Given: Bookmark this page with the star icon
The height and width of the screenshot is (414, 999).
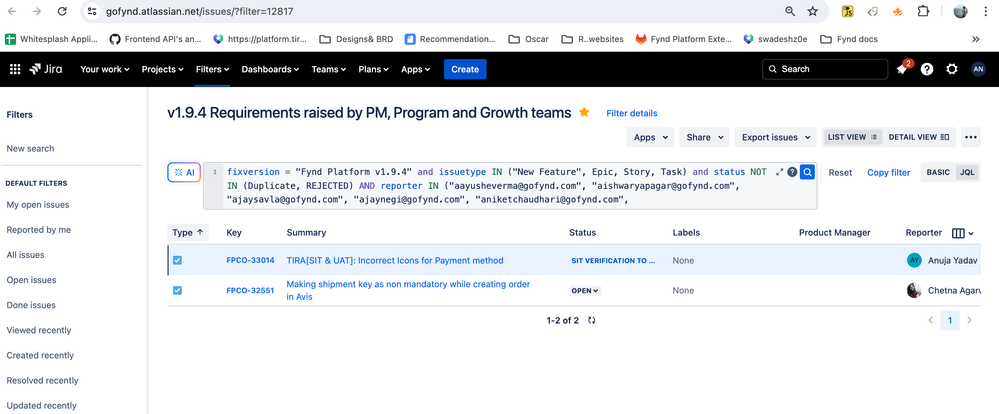Looking at the screenshot, I should [x=813, y=11].
